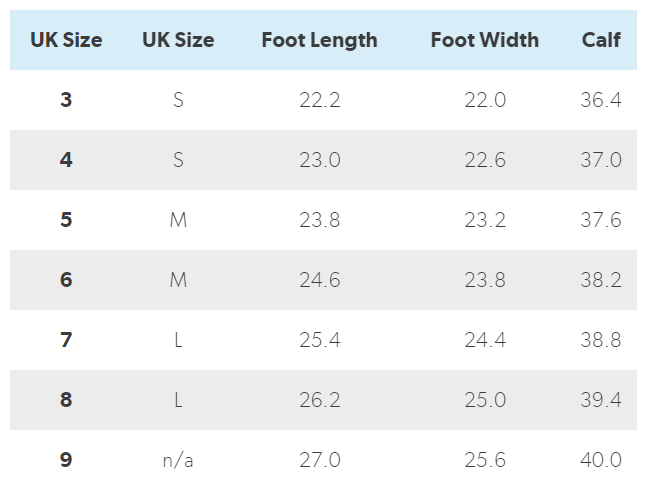Select UK size 5 row label
This screenshot has height=493, width=649.
point(66,220)
